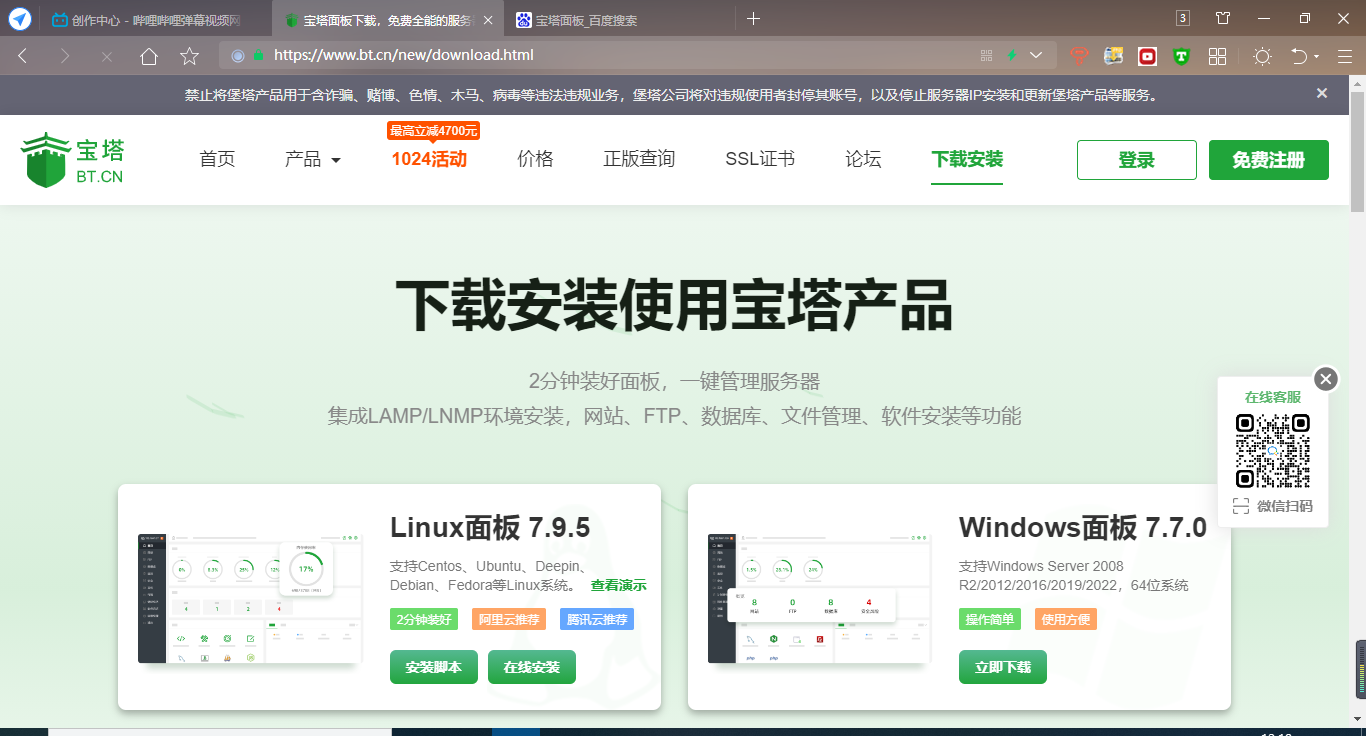
Task: Click the undo closed tab arrow icon
Action: point(1299,56)
